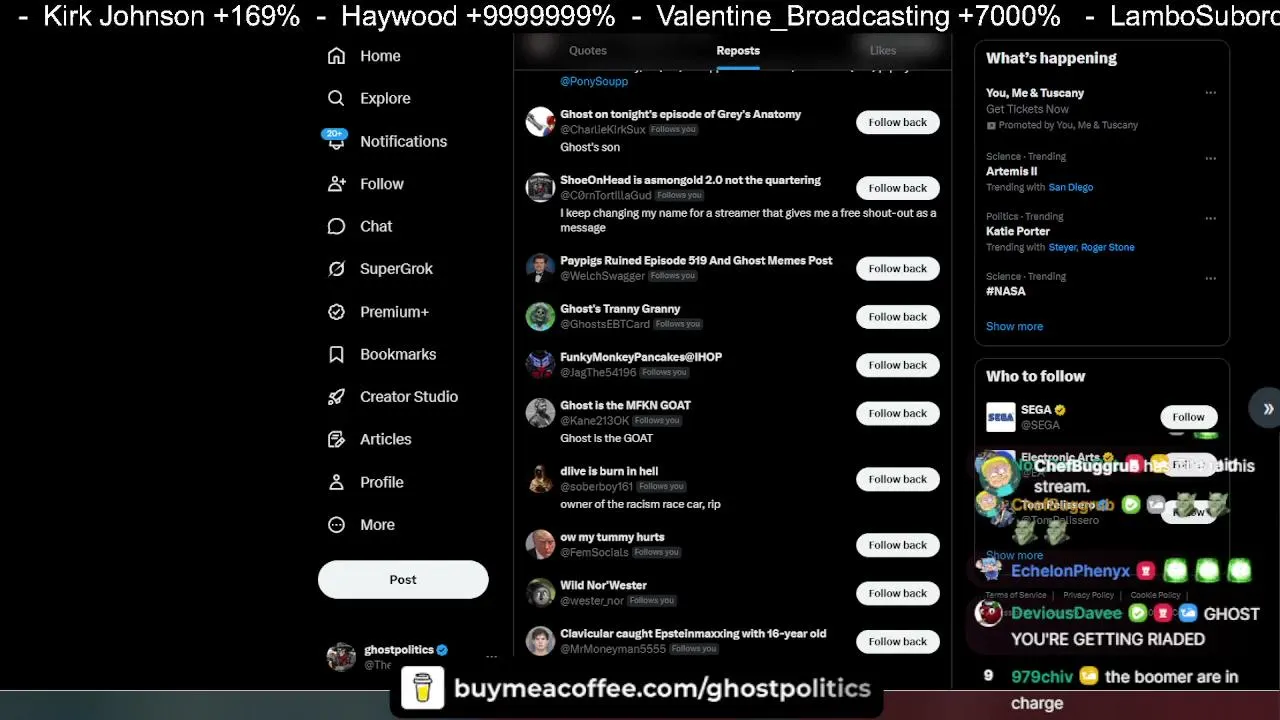Viewport: 1280px width, 720px height.
Task: Open the You, Me & Tuscany promotion
Action: point(1035,93)
